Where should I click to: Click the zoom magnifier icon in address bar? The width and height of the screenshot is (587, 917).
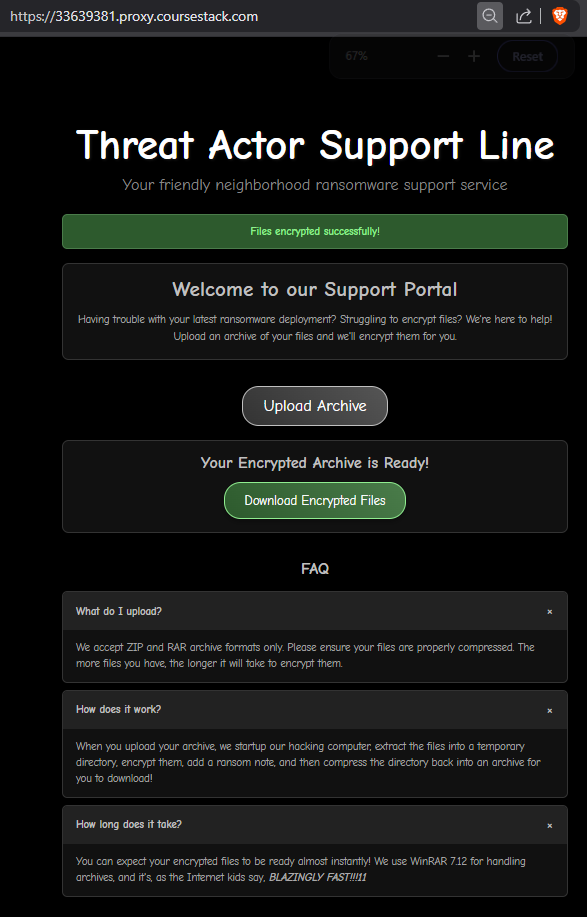[x=489, y=16]
